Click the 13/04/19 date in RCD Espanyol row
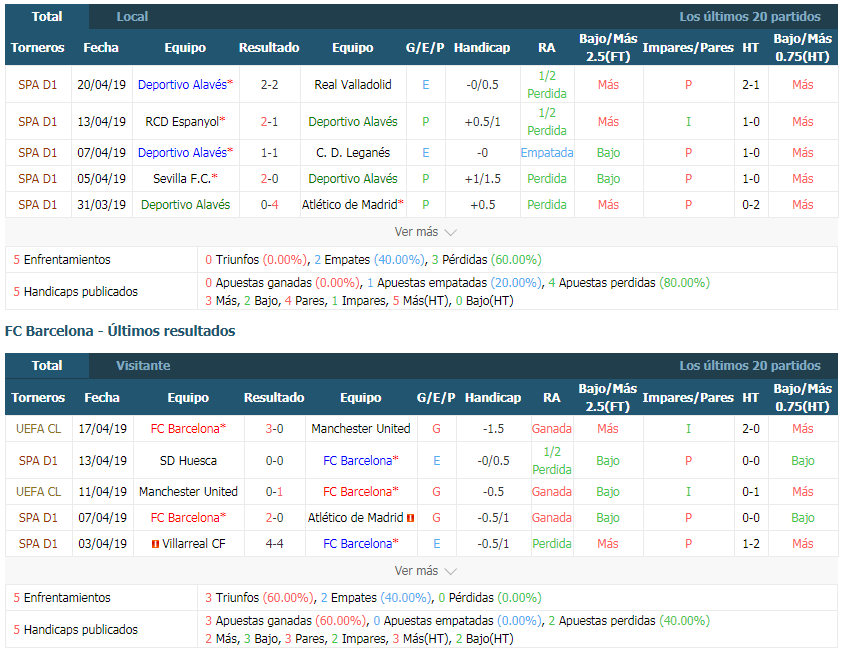The width and height of the screenshot is (844, 648). [x=101, y=122]
